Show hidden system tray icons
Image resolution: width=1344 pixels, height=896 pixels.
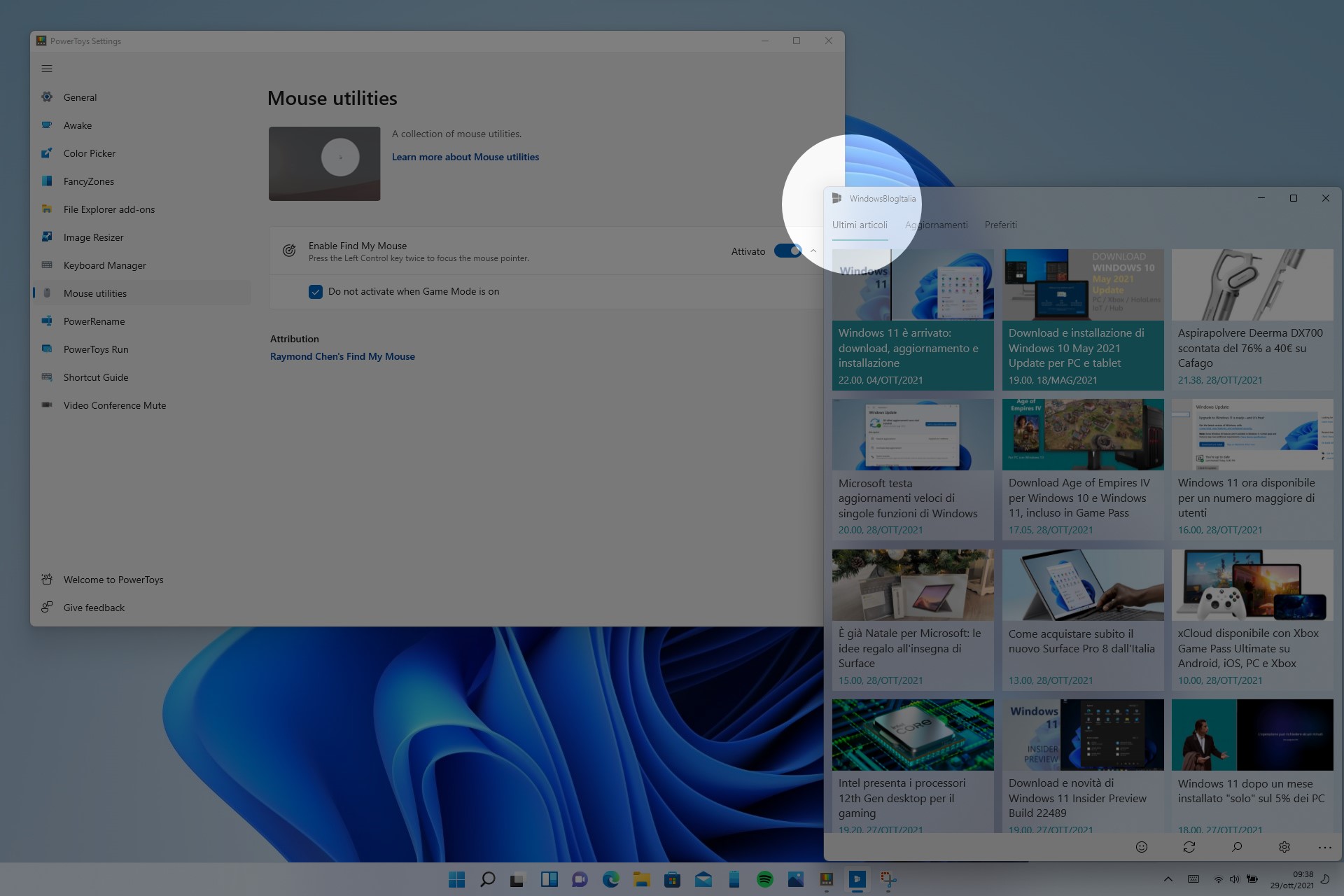pyautogui.click(x=1168, y=879)
